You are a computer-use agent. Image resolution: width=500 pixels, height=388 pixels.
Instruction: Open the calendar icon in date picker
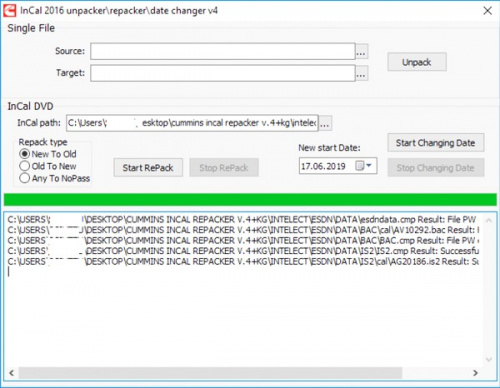[360, 166]
